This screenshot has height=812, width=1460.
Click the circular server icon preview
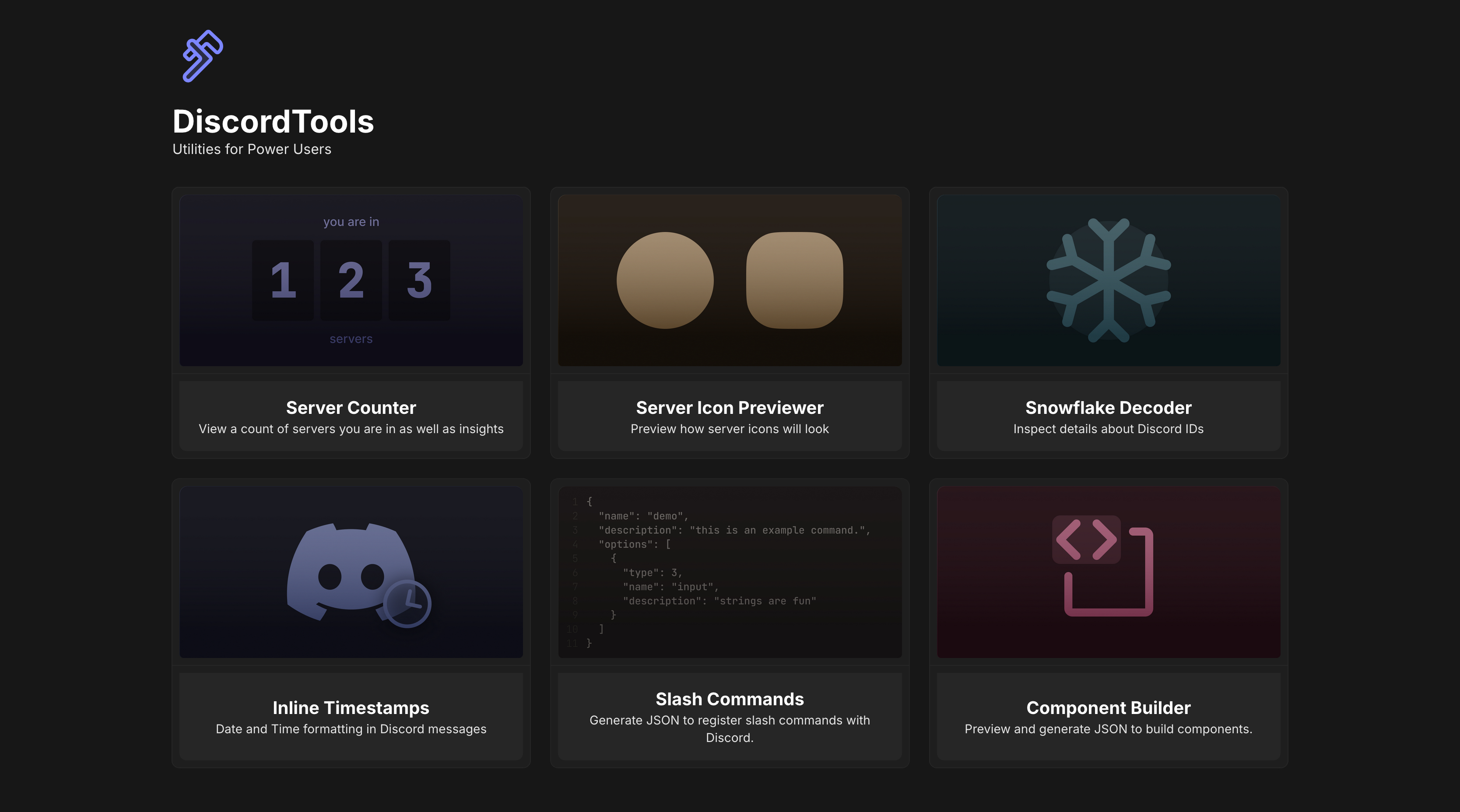coord(665,280)
